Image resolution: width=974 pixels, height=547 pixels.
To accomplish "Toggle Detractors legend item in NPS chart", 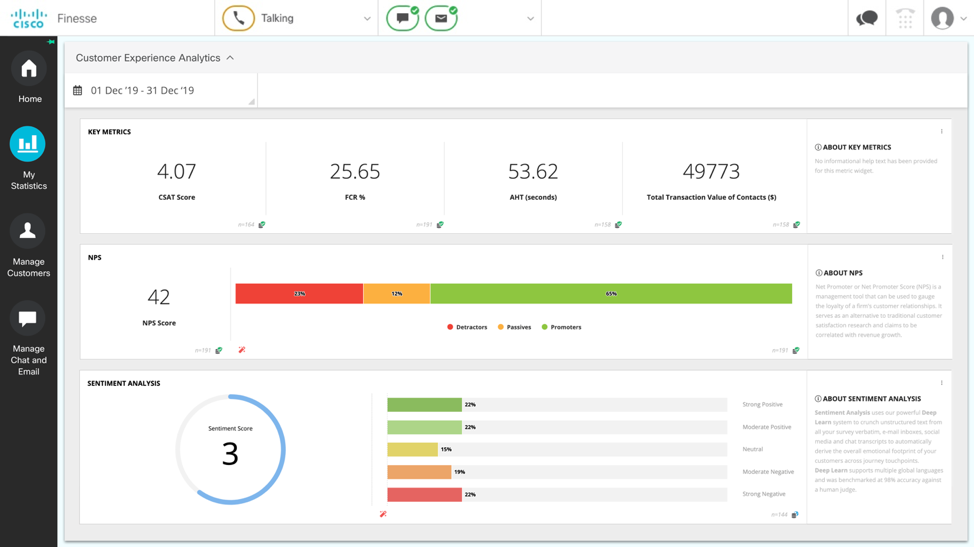I will (467, 327).
